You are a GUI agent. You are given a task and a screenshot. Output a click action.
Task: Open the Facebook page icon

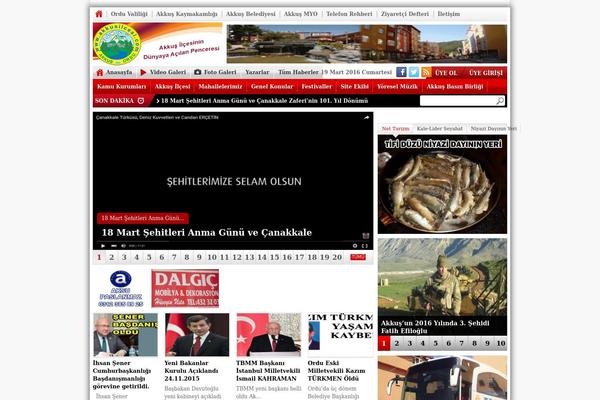coord(401,72)
